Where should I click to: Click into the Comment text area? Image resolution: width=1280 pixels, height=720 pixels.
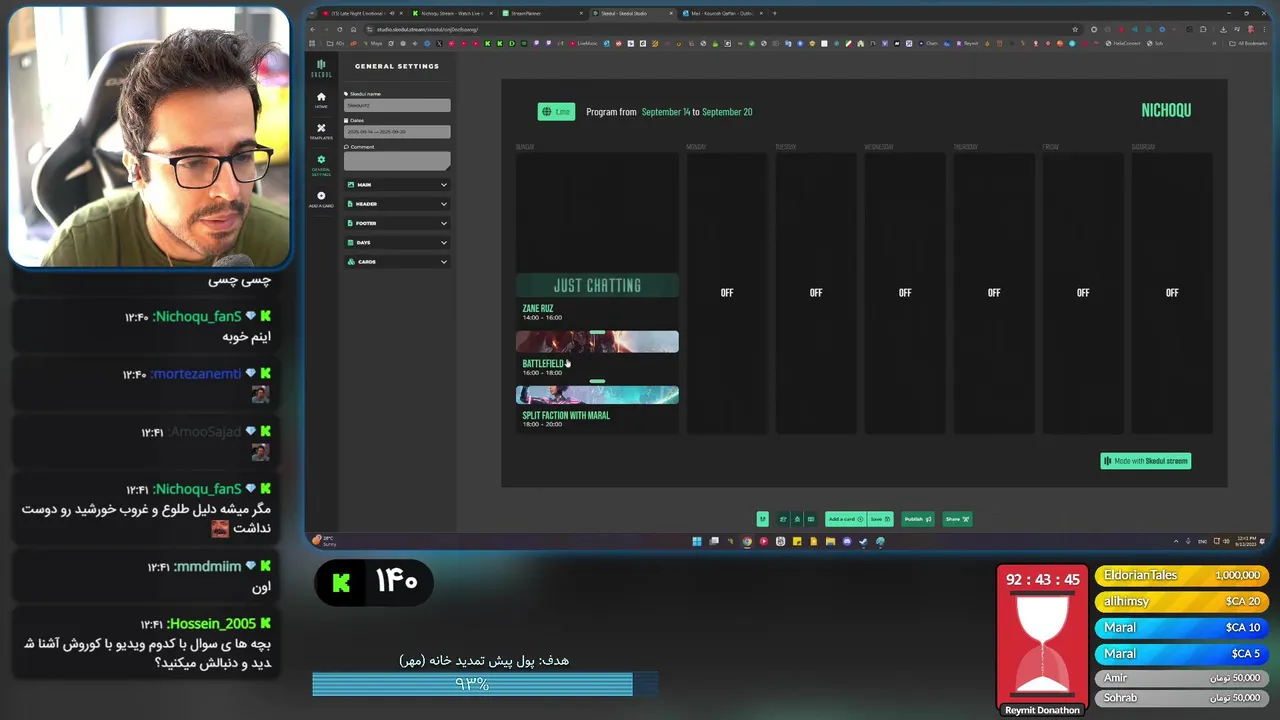397,160
